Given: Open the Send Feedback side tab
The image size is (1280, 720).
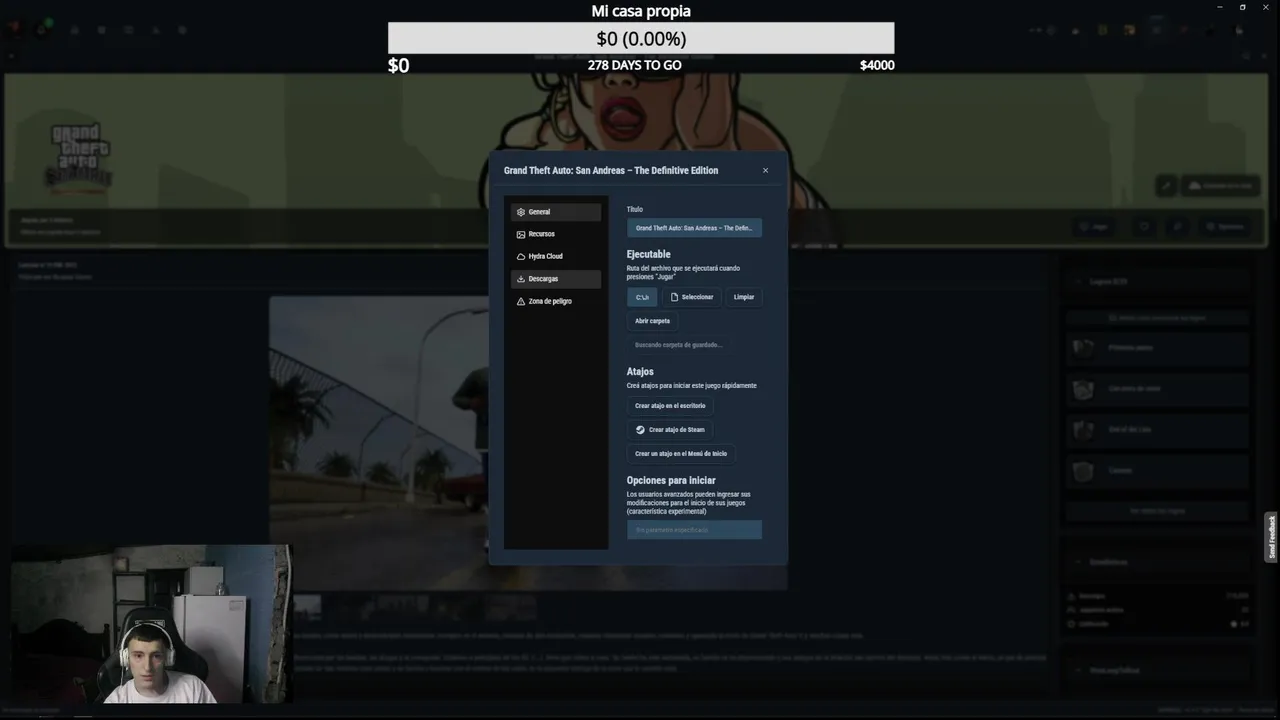Looking at the screenshot, I should tap(1272, 538).
